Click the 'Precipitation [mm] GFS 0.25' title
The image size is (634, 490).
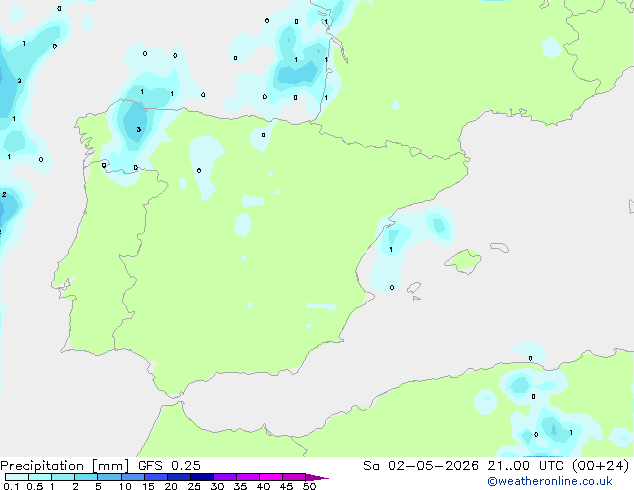[x=100, y=466]
